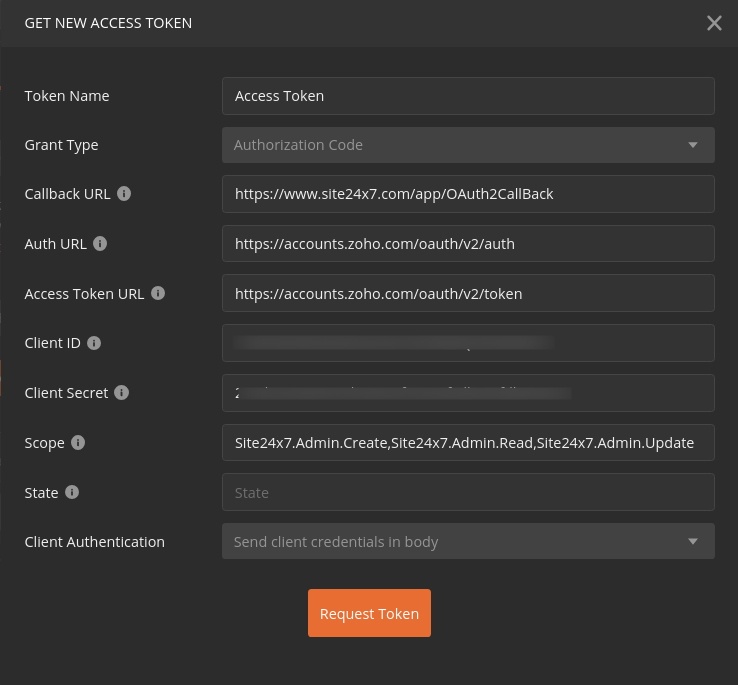Viewport: 738px width, 685px height.
Task: Click info icon beside Auth URL label
Action: pyautogui.click(x=100, y=243)
